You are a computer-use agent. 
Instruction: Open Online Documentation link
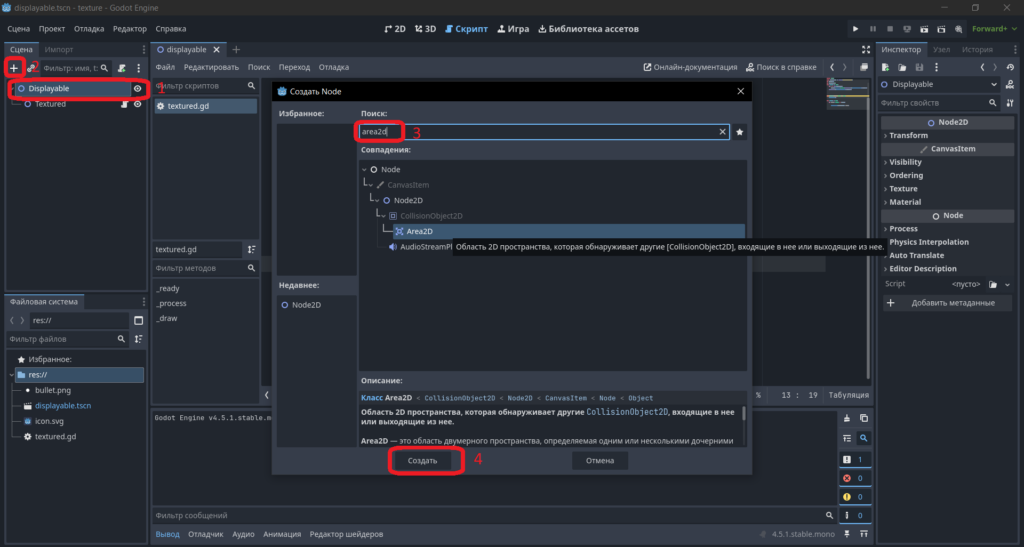tap(690, 67)
